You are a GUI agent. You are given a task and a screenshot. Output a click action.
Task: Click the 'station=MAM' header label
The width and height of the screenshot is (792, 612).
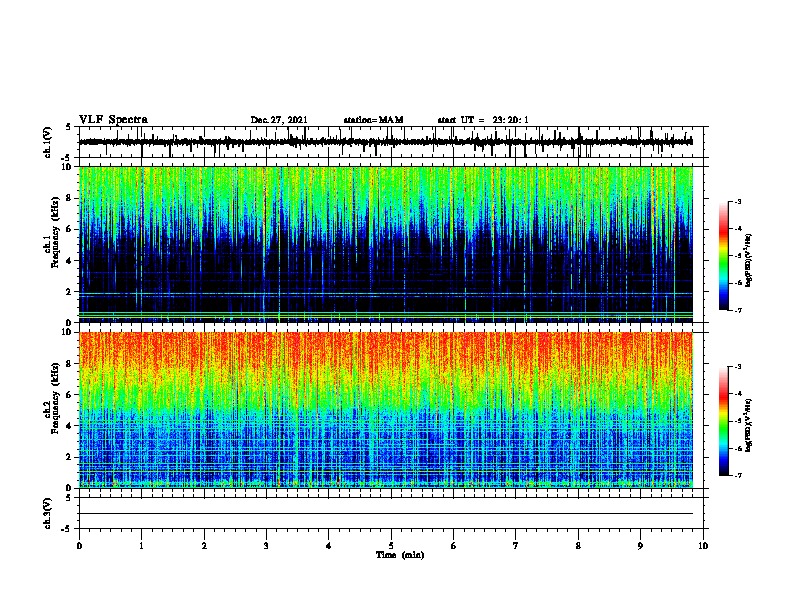pos(373,120)
